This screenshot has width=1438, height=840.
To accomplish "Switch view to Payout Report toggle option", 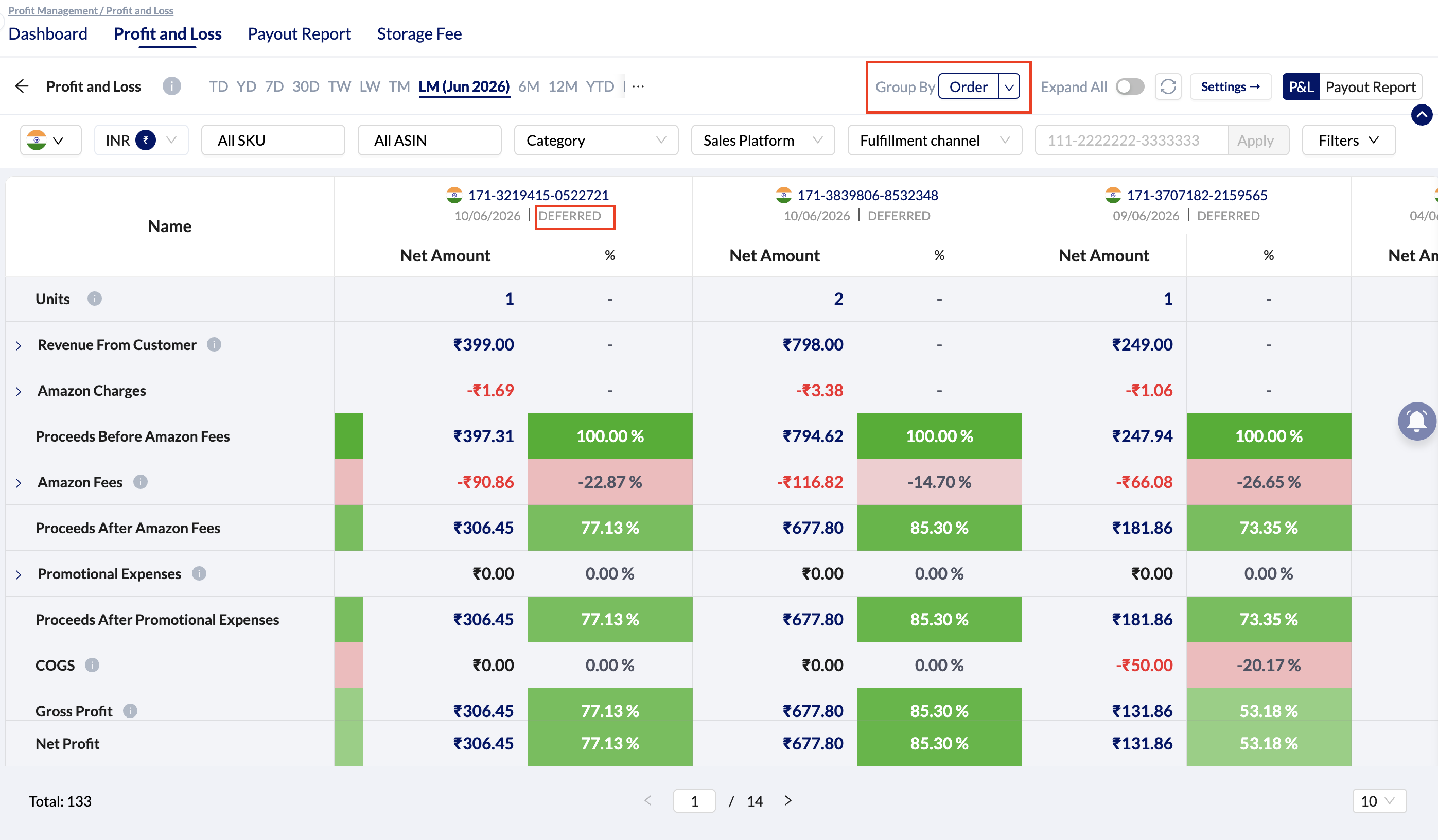I will pyautogui.click(x=1370, y=87).
